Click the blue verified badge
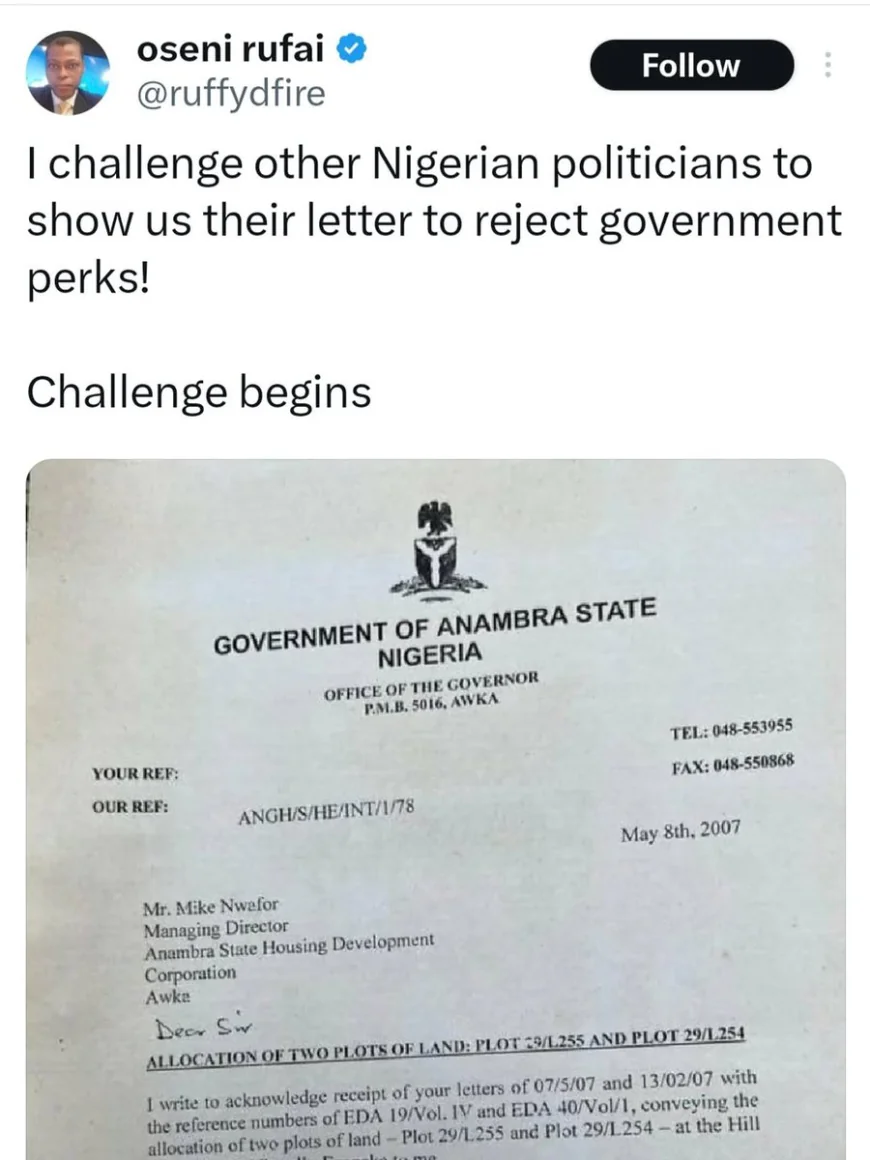The height and width of the screenshot is (1160, 870). click(x=352, y=49)
